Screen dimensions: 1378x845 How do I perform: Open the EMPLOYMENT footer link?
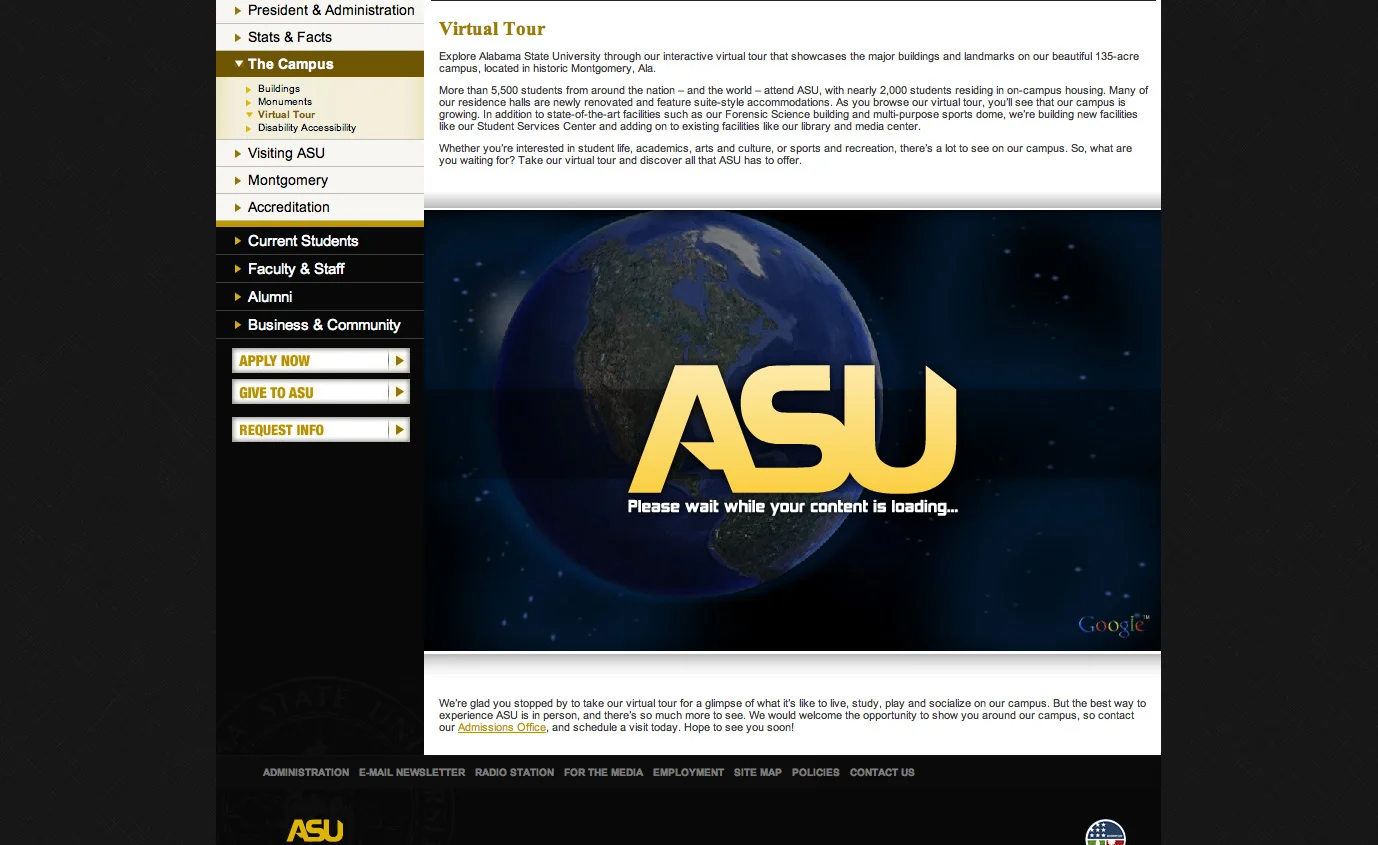pos(688,772)
